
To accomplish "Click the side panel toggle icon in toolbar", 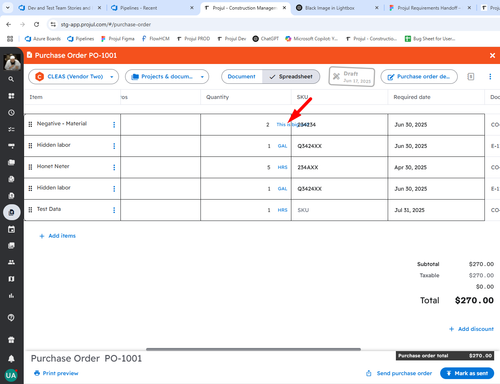I will pos(471,77).
